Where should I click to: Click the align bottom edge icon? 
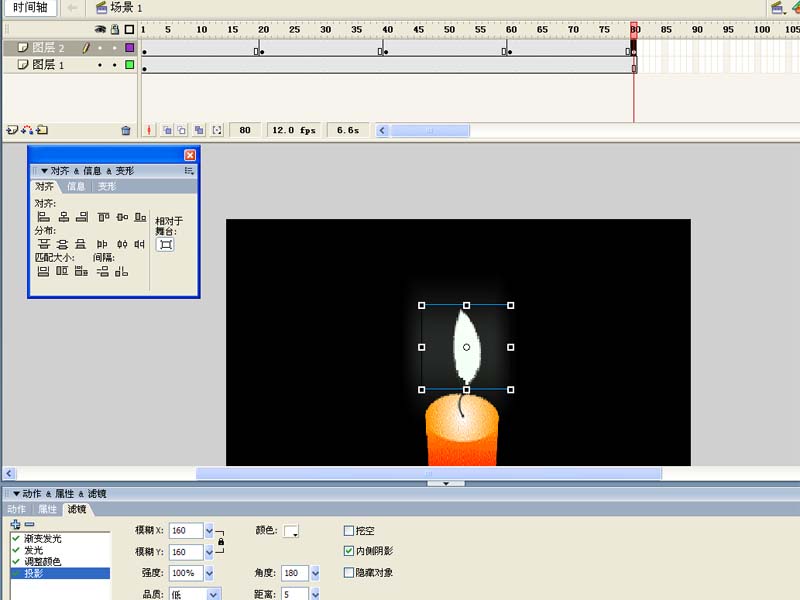click(140, 217)
